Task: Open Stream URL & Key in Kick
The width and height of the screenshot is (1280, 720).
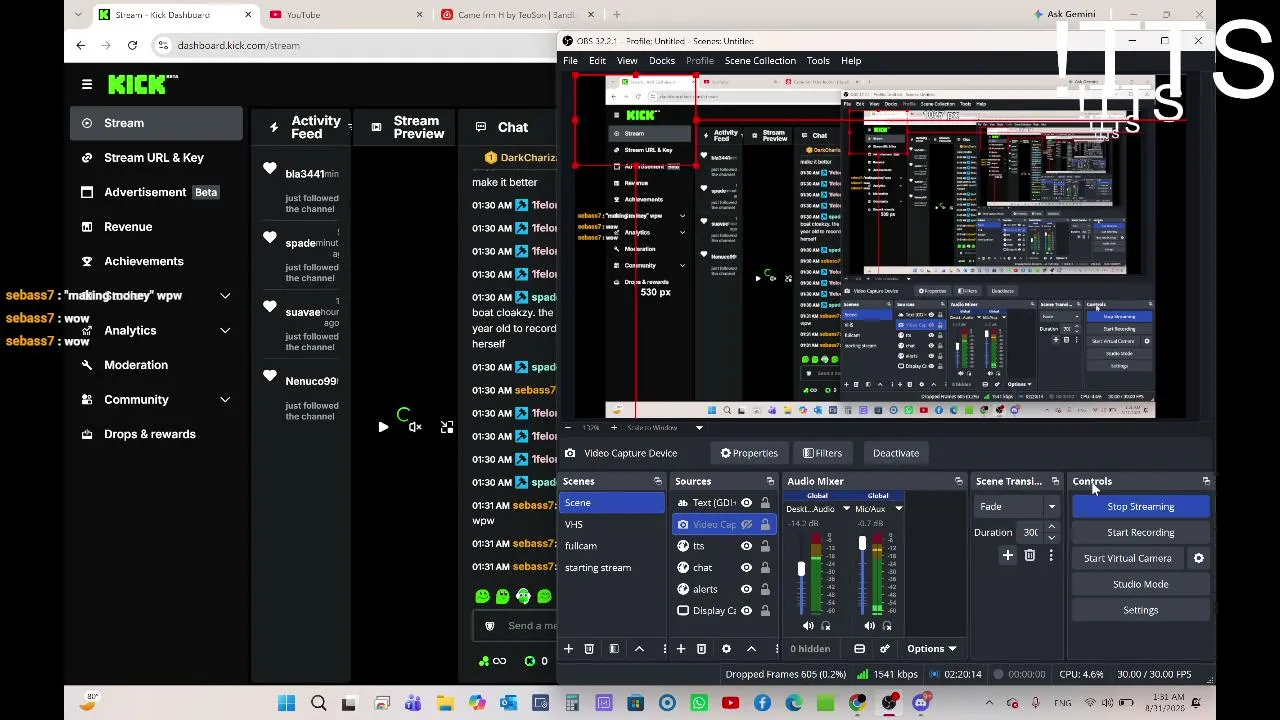Action: point(156,158)
